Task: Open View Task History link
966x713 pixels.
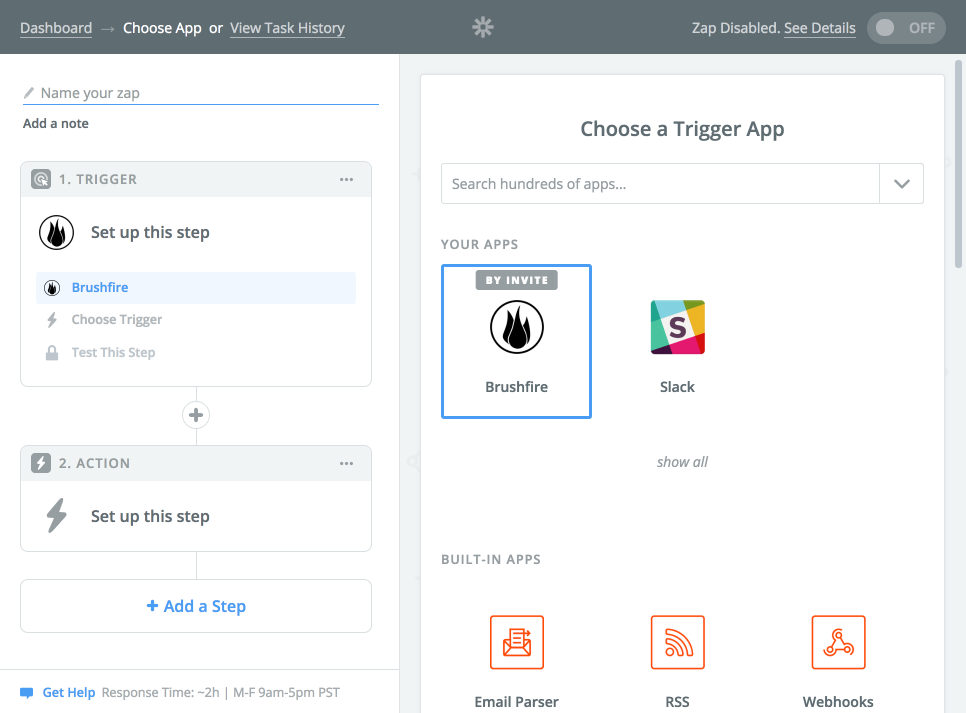Action: tap(287, 28)
